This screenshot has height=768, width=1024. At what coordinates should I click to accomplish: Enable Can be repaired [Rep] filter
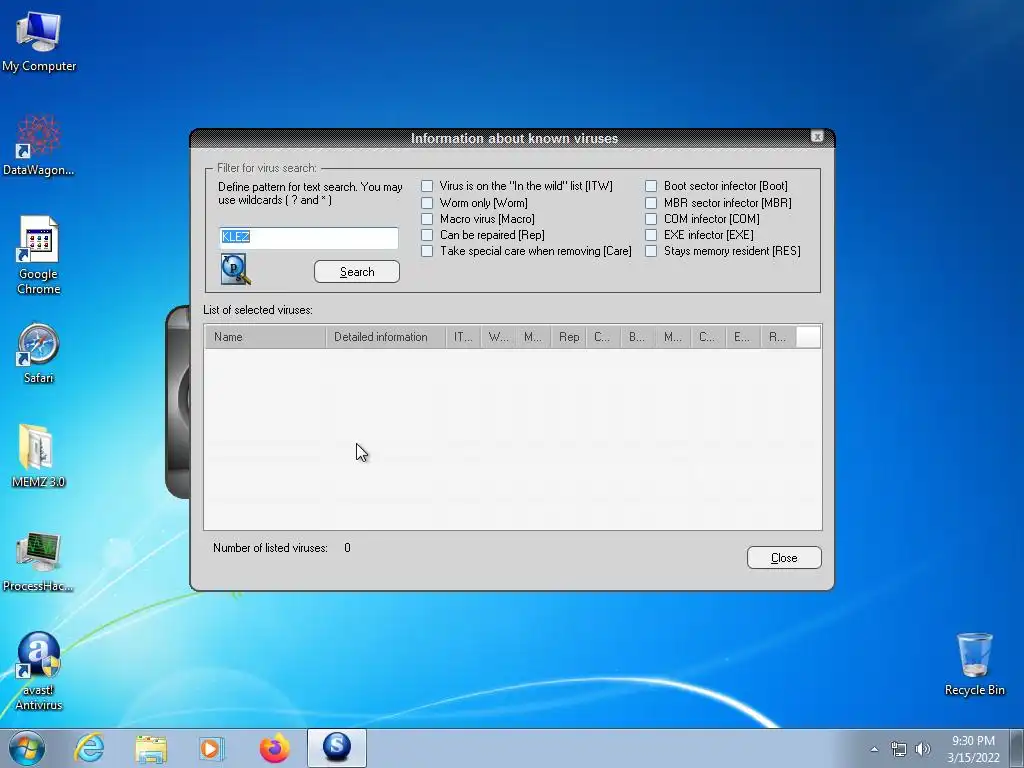coord(427,235)
